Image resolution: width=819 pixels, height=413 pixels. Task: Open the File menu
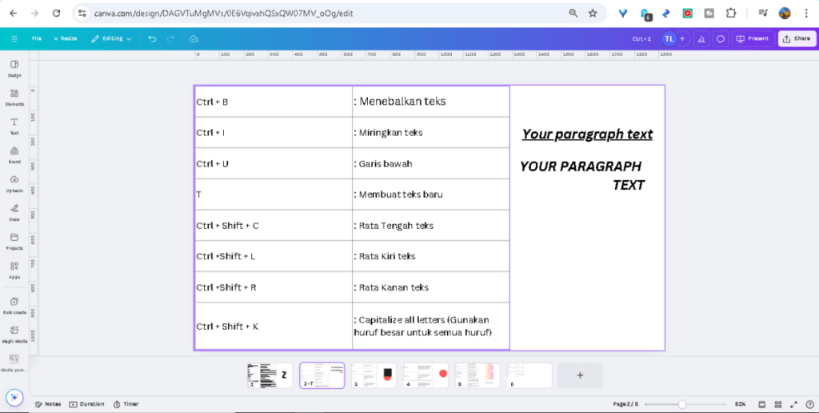36,39
